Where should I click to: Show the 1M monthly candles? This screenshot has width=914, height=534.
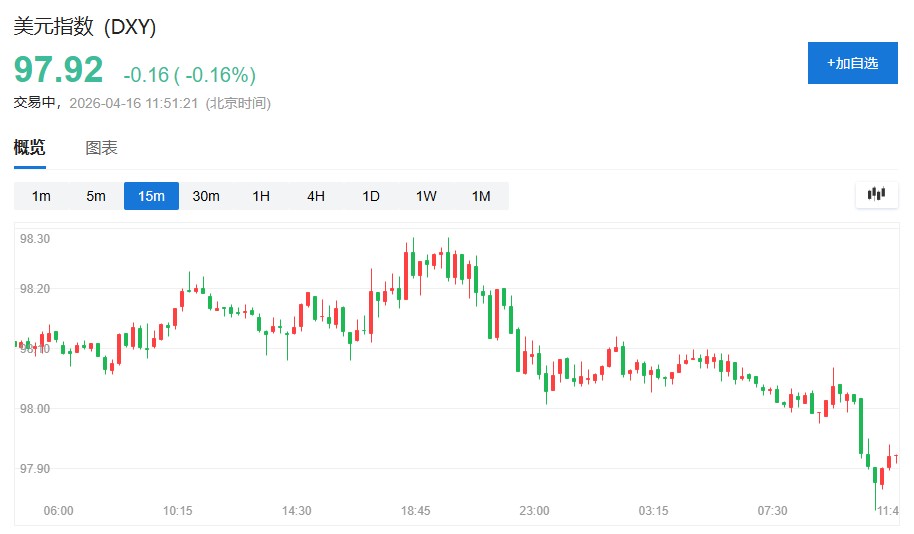point(481,196)
